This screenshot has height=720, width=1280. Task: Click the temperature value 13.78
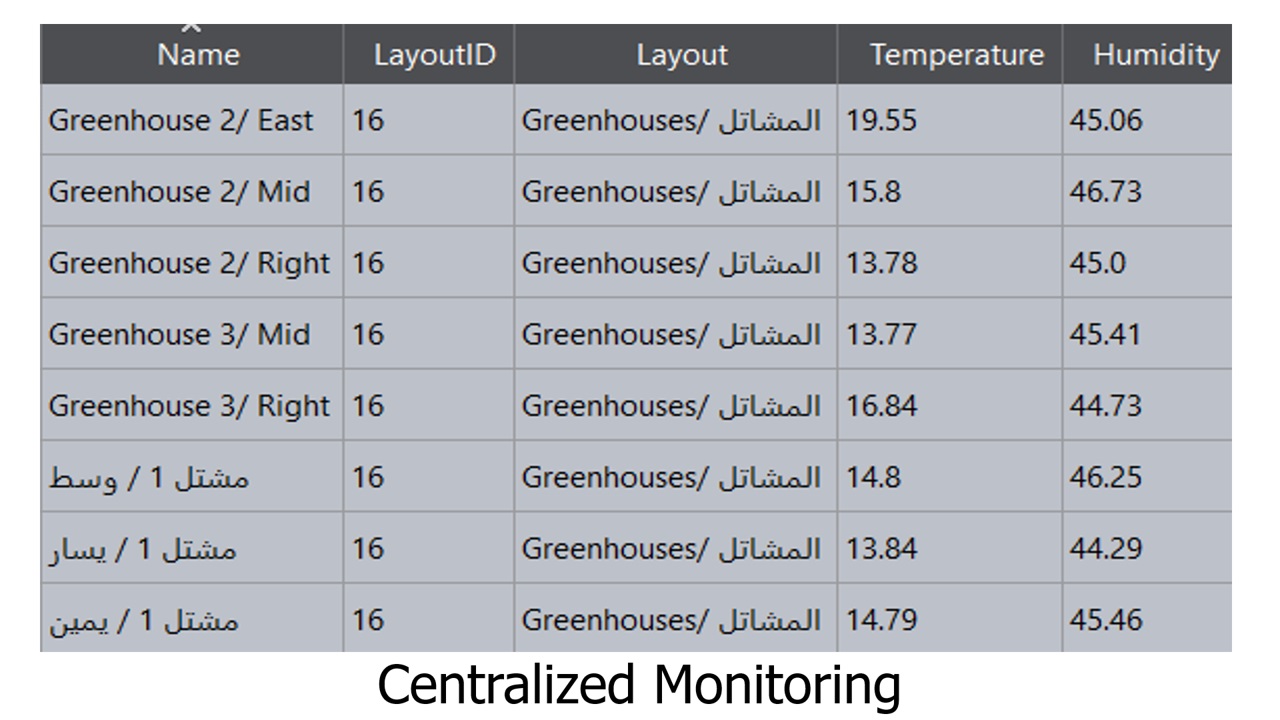click(x=881, y=264)
